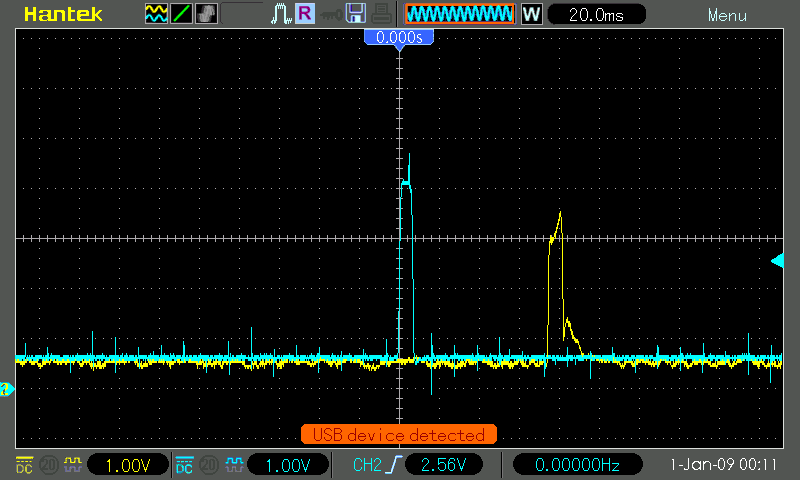800x480 pixels.
Task: Click the W window mode icon
Action: 532,14
